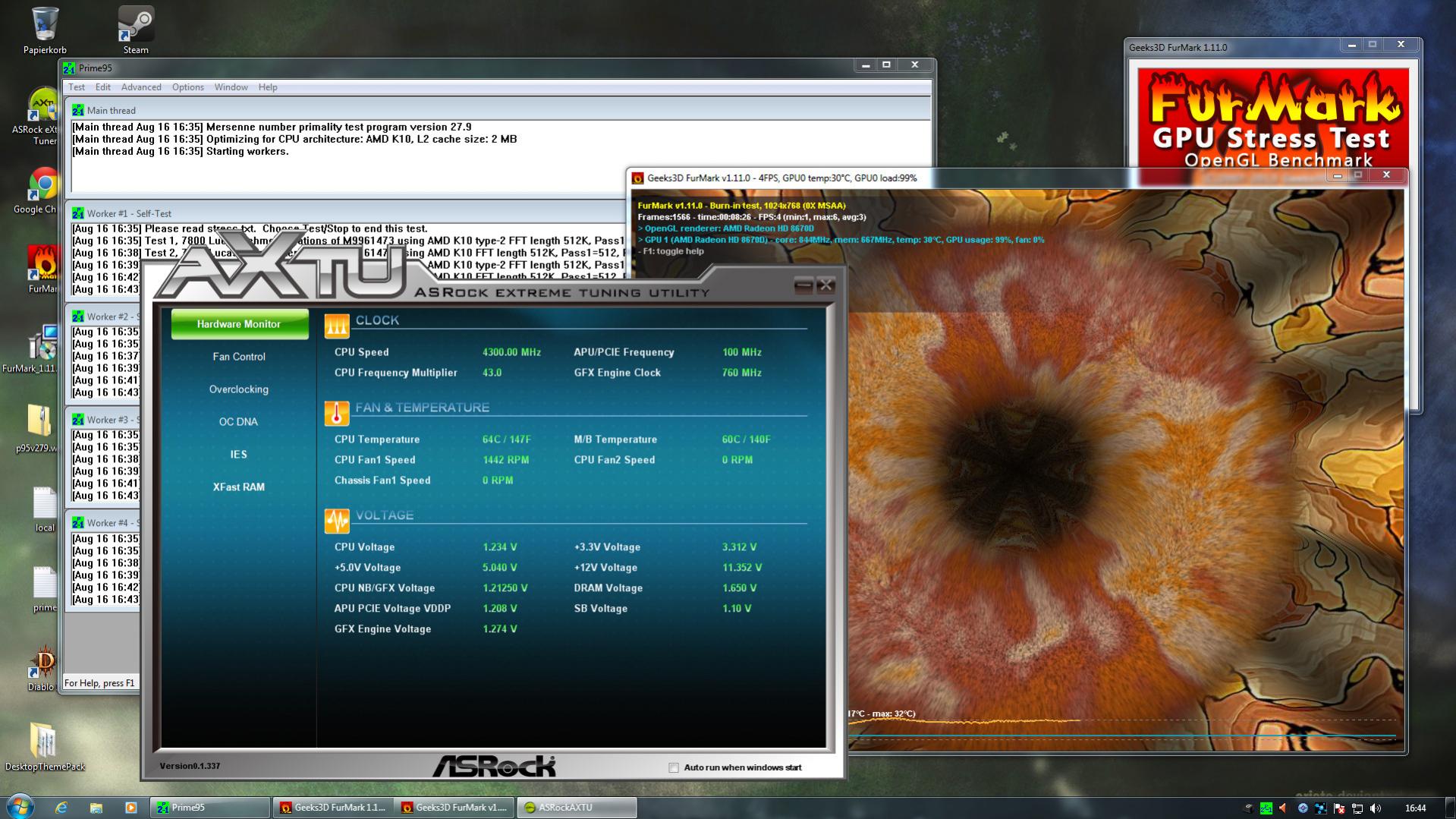Click the Clock section icon in AXTU
The width and height of the screenshot is (1456, 819).
(x=337, y=325)
